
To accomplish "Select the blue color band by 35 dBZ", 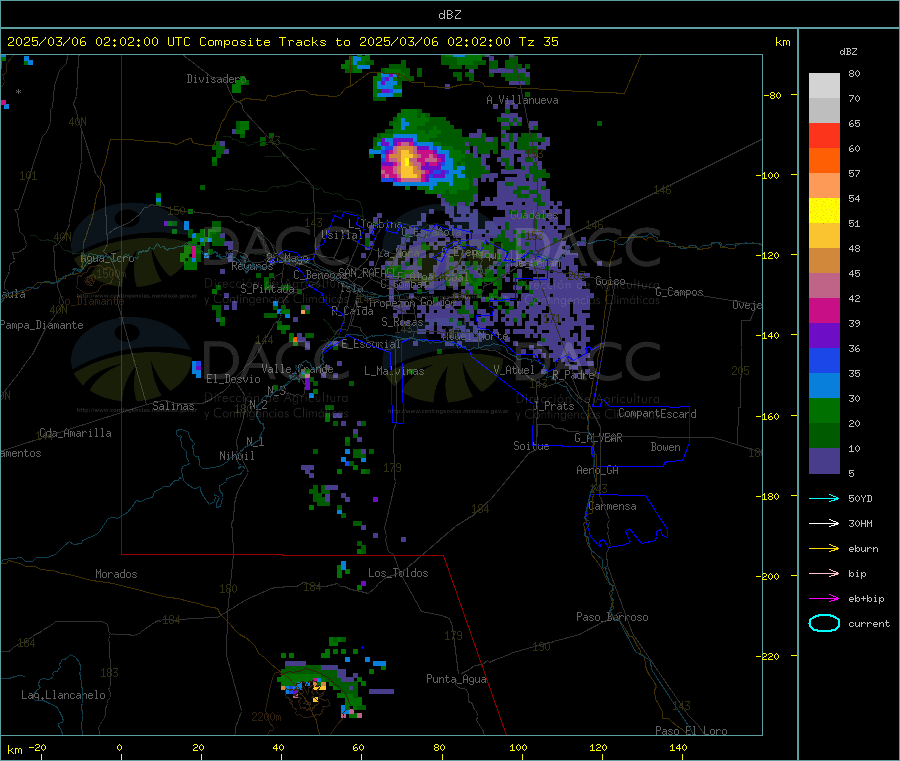I will 824,360.
